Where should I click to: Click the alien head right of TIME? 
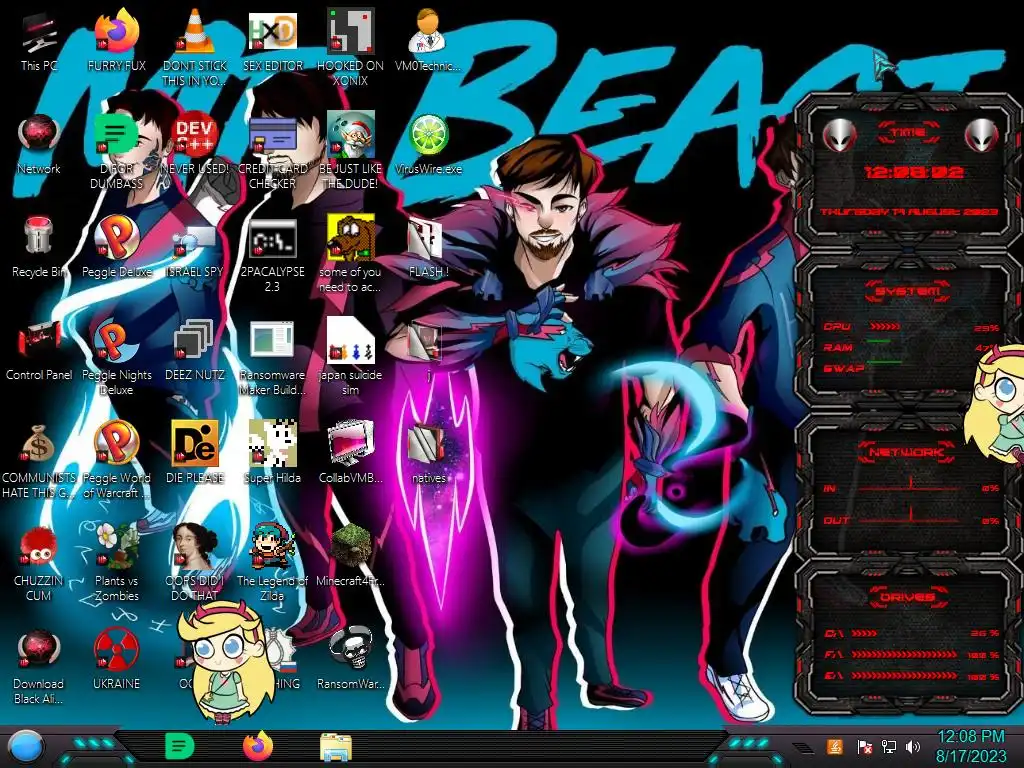[x=980, y=136]
